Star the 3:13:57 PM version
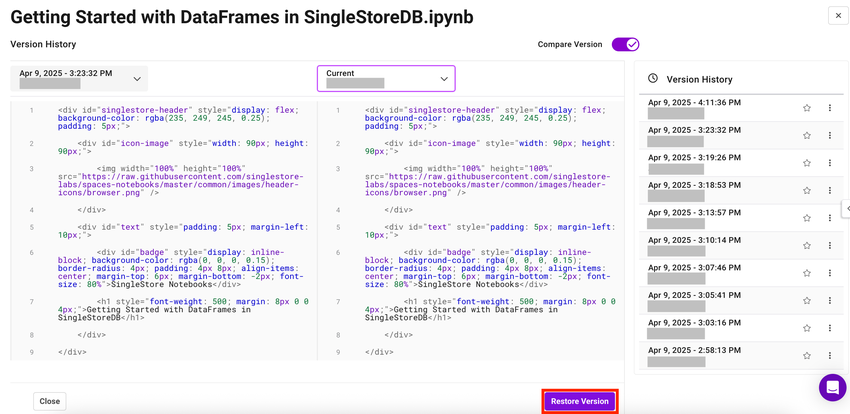 pos(807,218)
